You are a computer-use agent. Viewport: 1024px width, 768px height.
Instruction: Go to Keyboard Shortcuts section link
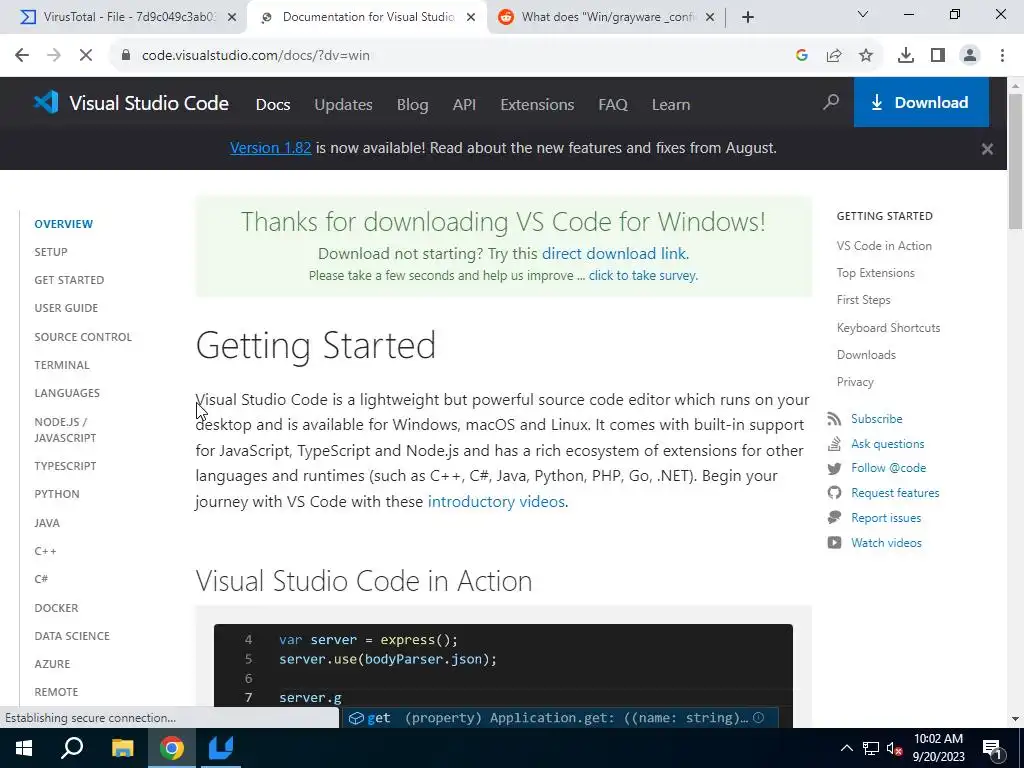point(888,328)
